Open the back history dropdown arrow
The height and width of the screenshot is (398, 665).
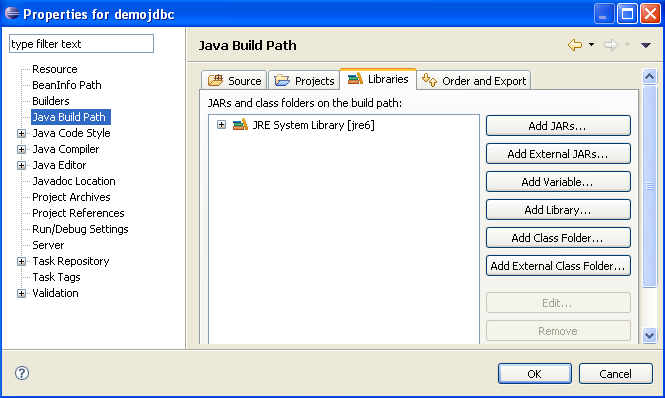(591, 45)
